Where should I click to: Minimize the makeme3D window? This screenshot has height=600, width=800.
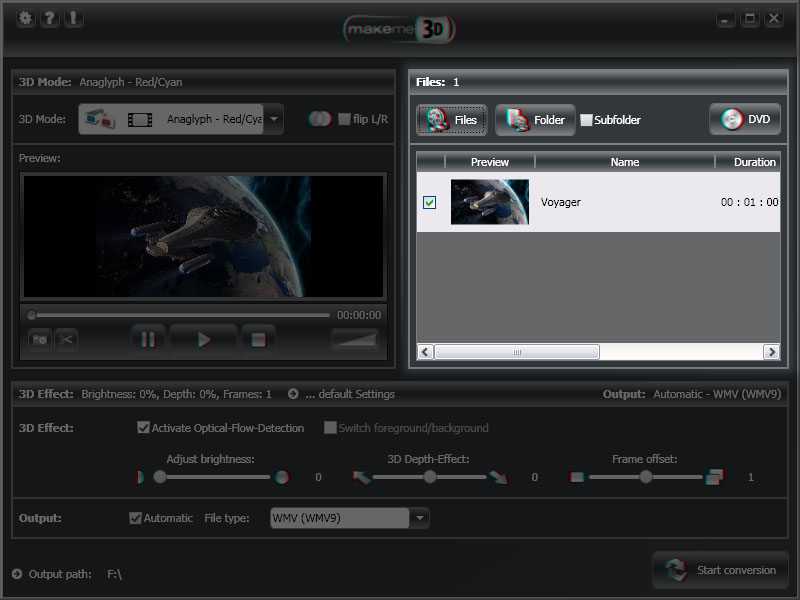click(x=725, y=19)
